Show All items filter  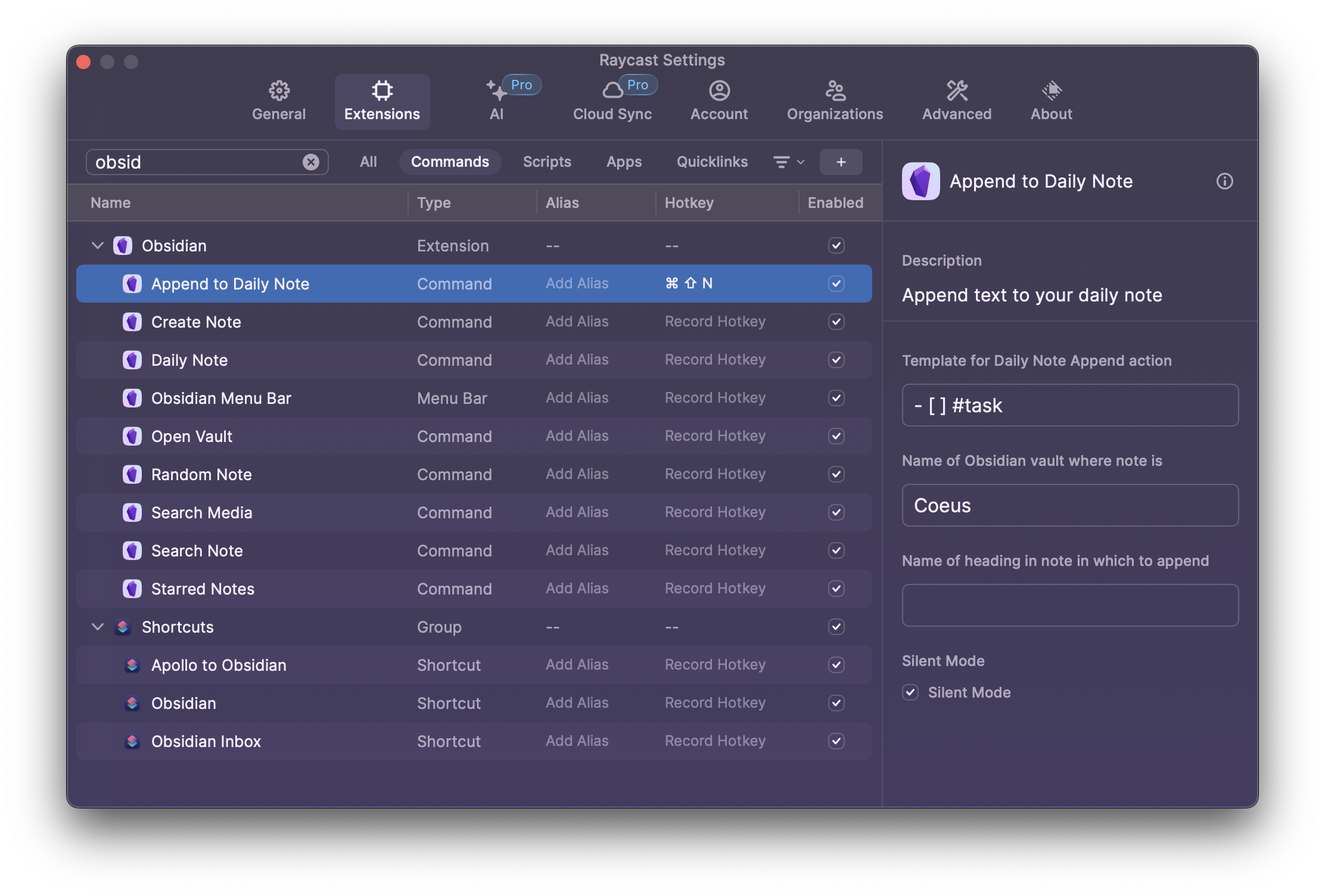coord(368,162)
